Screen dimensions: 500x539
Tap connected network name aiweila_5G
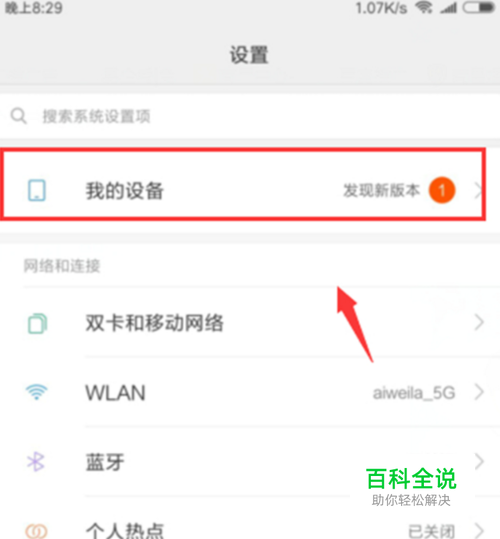tap(414, 393)
